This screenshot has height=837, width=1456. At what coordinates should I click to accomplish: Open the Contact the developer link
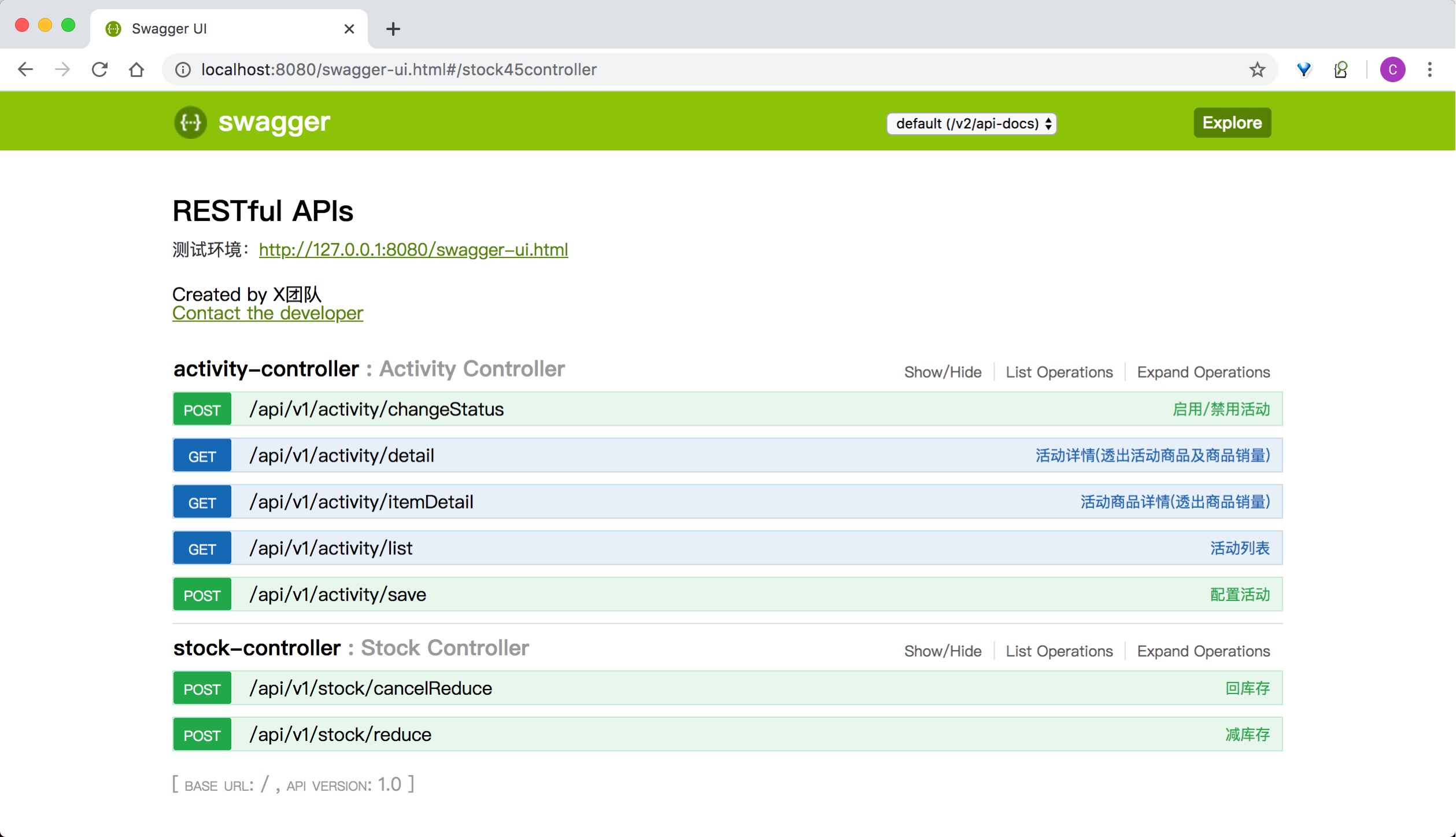click(268, 313)
